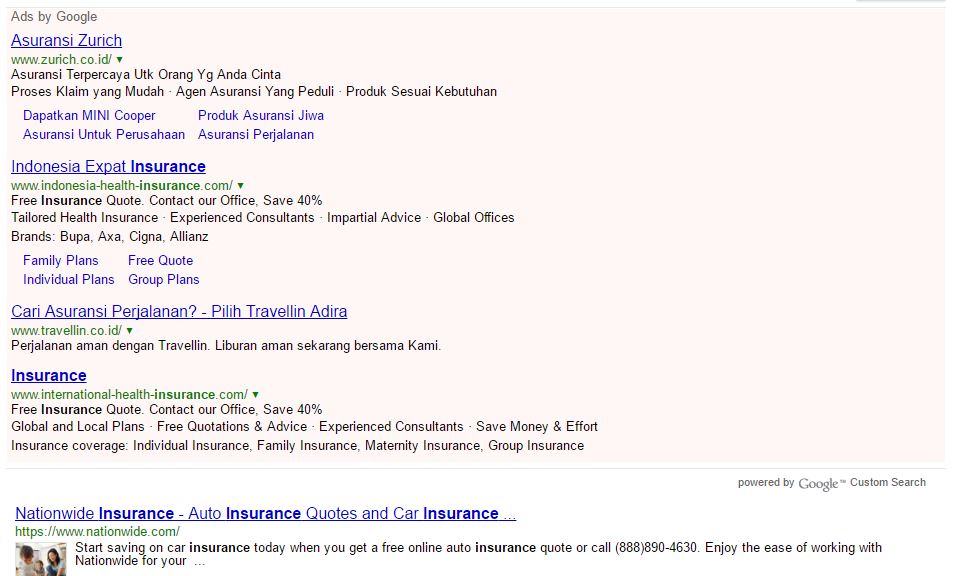Image resolution: width=966 pixels, height=576 pixels.
Task: Click text Global and Local Plans line
Action: 304,427
